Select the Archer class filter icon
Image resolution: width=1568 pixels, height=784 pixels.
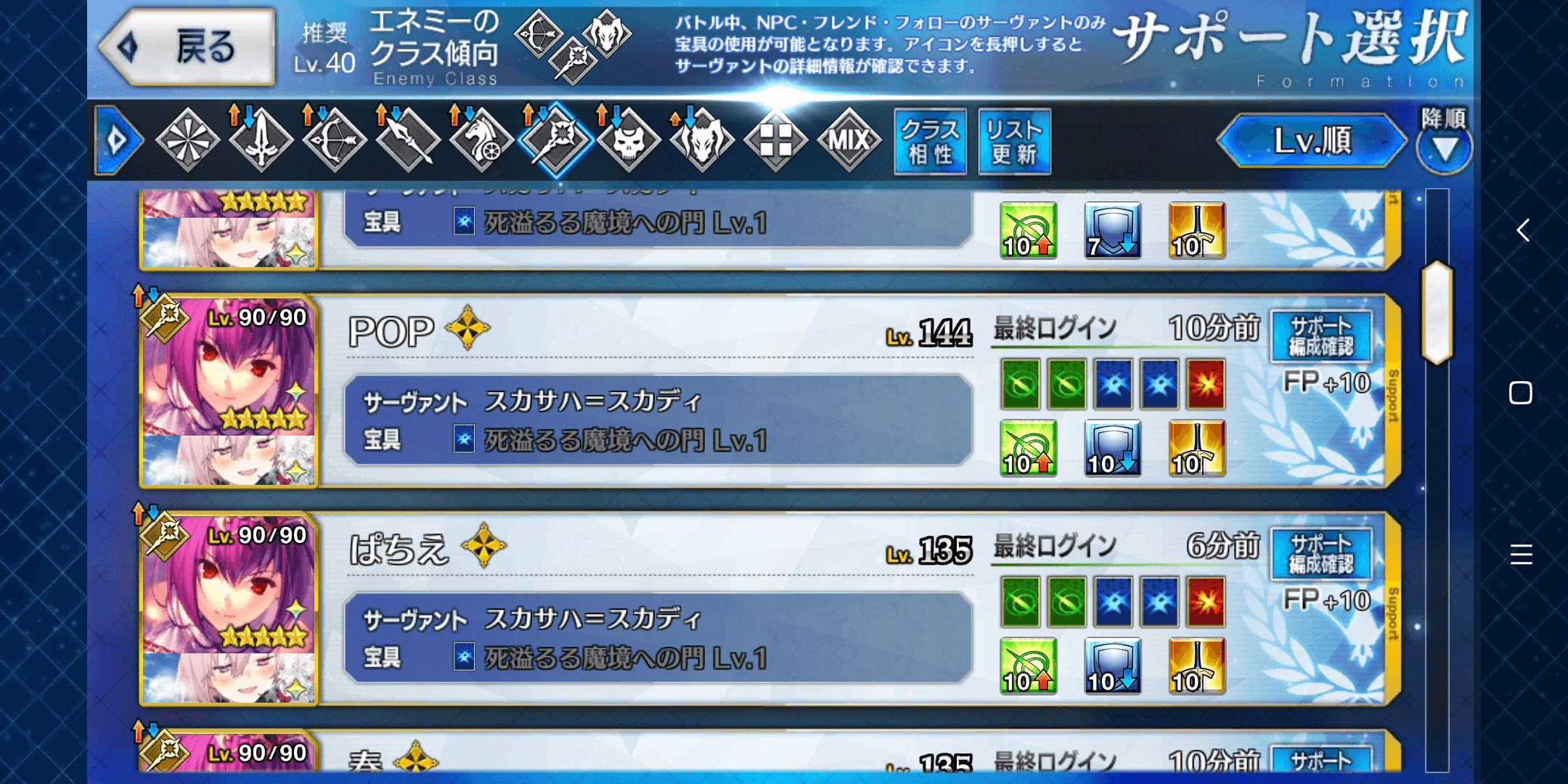pyautogui.click(x=334, y=140)
